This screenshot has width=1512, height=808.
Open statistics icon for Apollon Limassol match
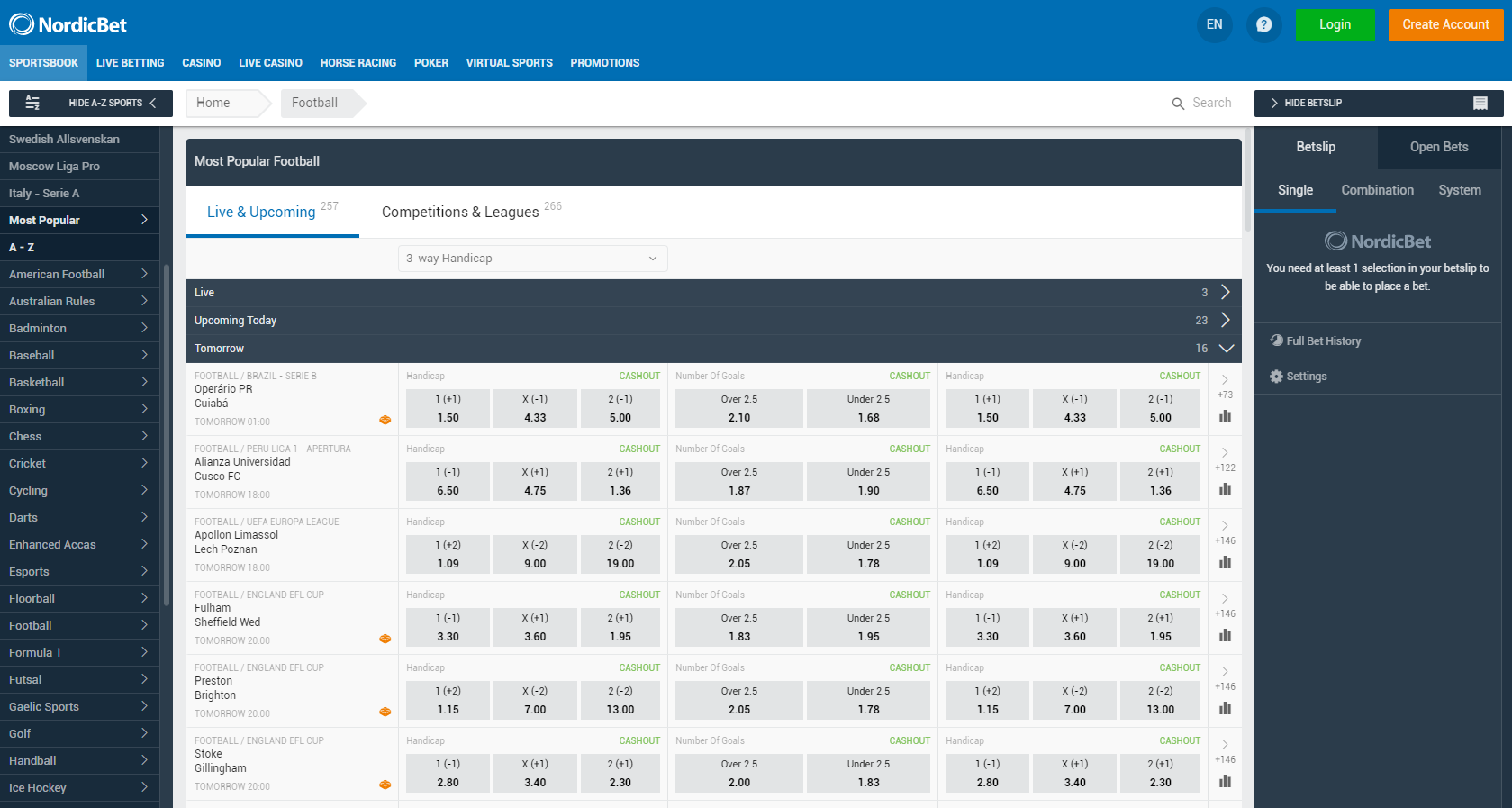tap(1225, 562)
